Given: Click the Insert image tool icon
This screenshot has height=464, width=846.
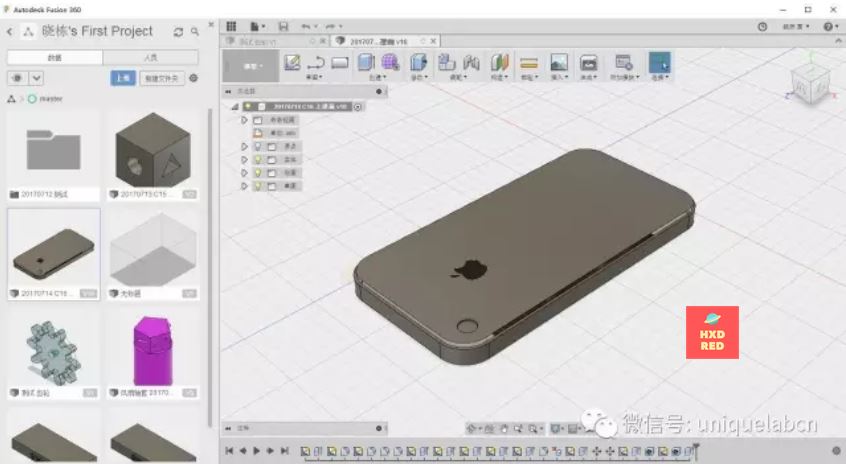Looking at the screenshot, I should [x=559, y=62].
